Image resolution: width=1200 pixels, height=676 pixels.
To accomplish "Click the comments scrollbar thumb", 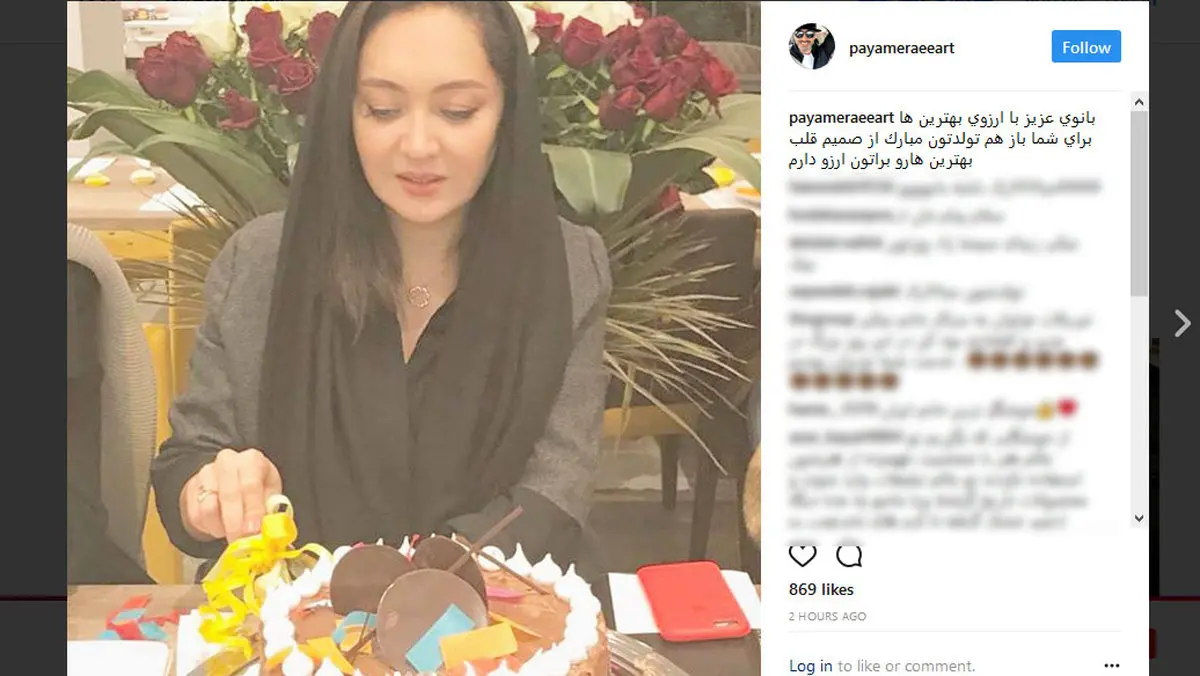I will coord(1139,203).
